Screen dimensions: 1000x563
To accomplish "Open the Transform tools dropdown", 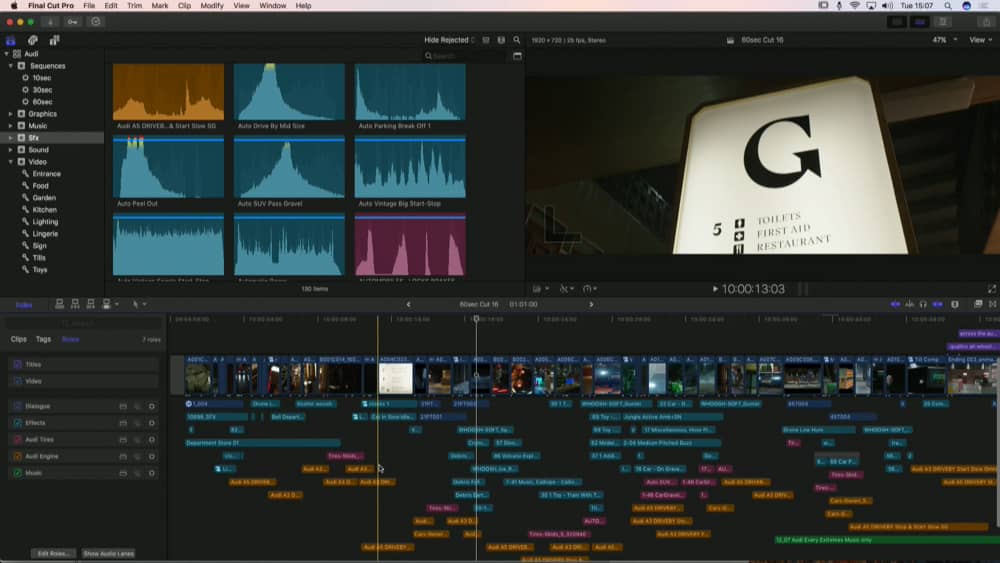I will click(540, 289).
